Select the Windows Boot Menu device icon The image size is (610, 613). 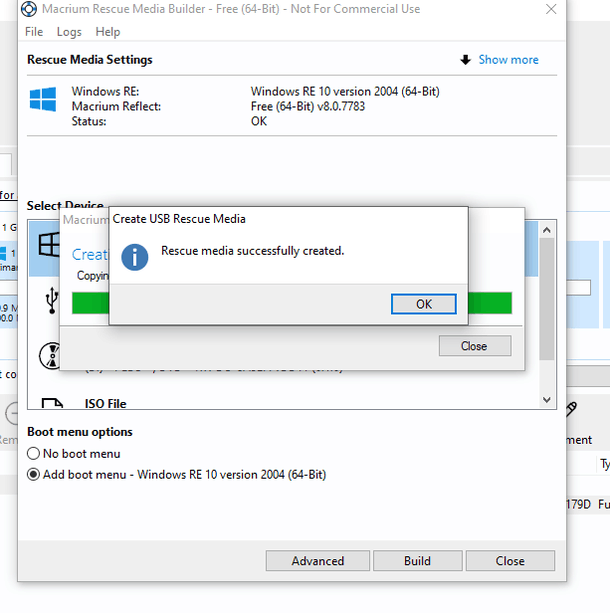[x=48, y=245]
